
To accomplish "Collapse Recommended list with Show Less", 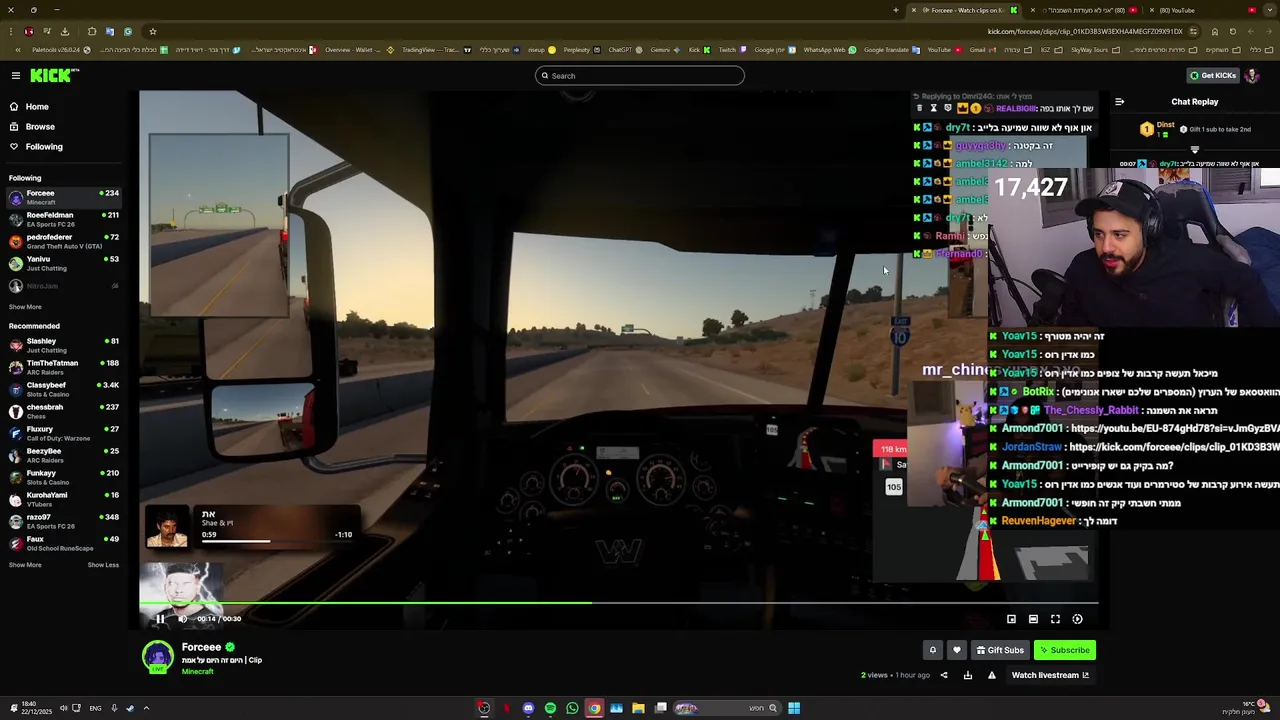I will coord(103,565).
